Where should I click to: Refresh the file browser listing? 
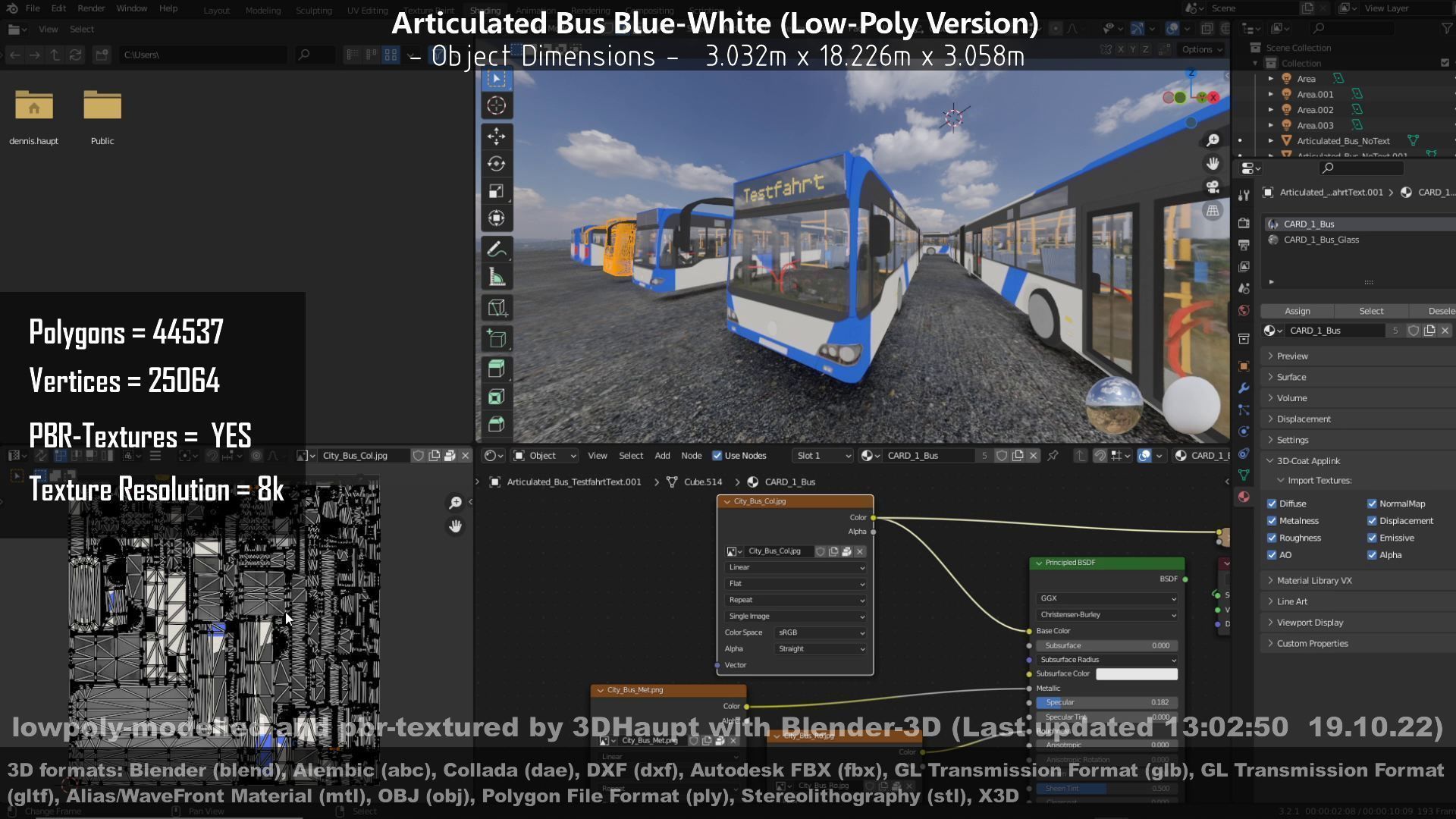point(75,55)
